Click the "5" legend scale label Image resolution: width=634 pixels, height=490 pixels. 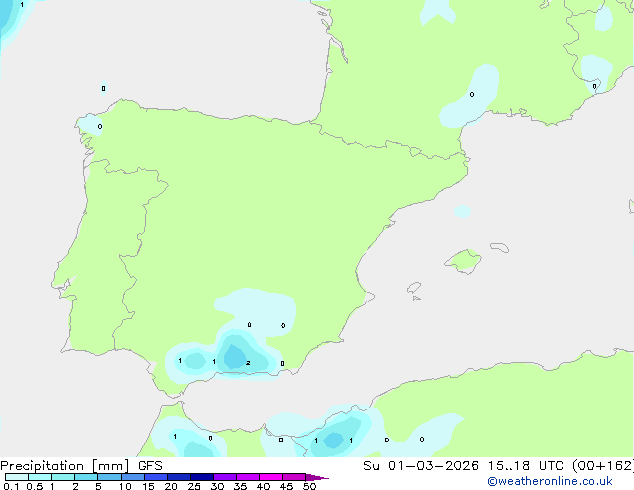[98, 486]
